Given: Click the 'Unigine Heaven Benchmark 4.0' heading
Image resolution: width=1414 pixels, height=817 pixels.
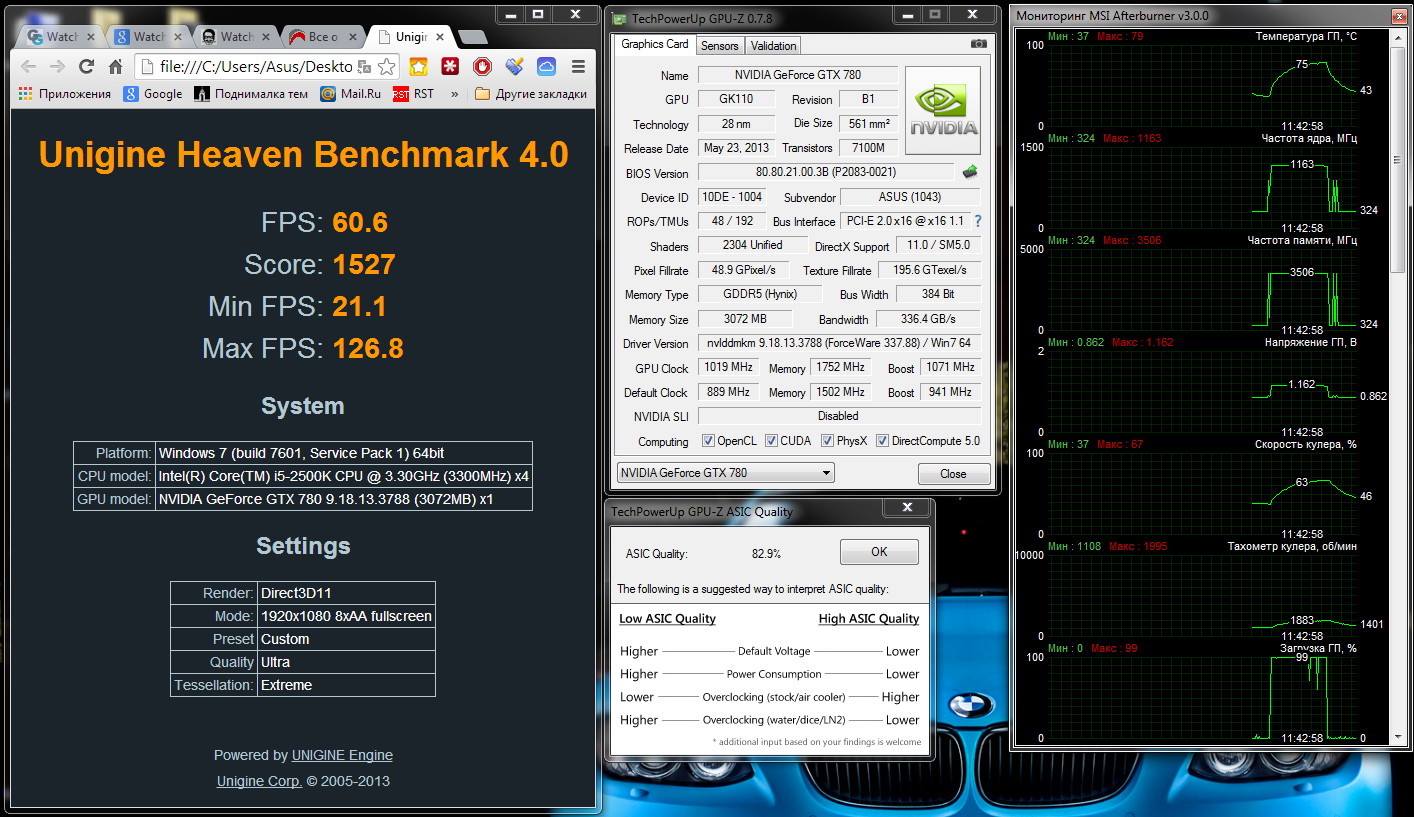Looking at the screenshot, I should point(303,154).
